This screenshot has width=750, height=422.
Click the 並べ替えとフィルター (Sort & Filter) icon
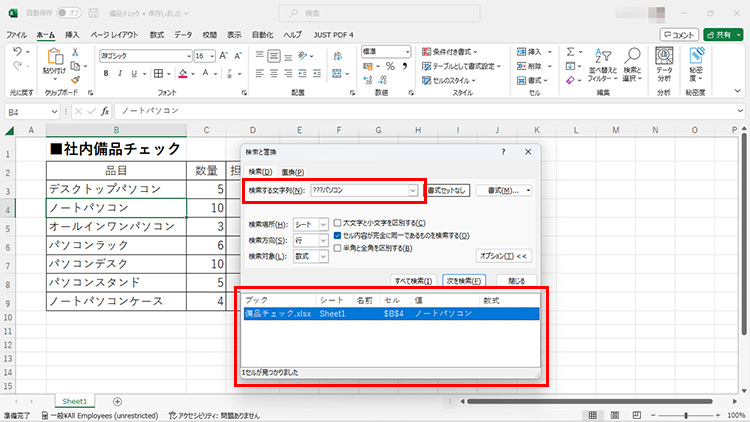603,56
